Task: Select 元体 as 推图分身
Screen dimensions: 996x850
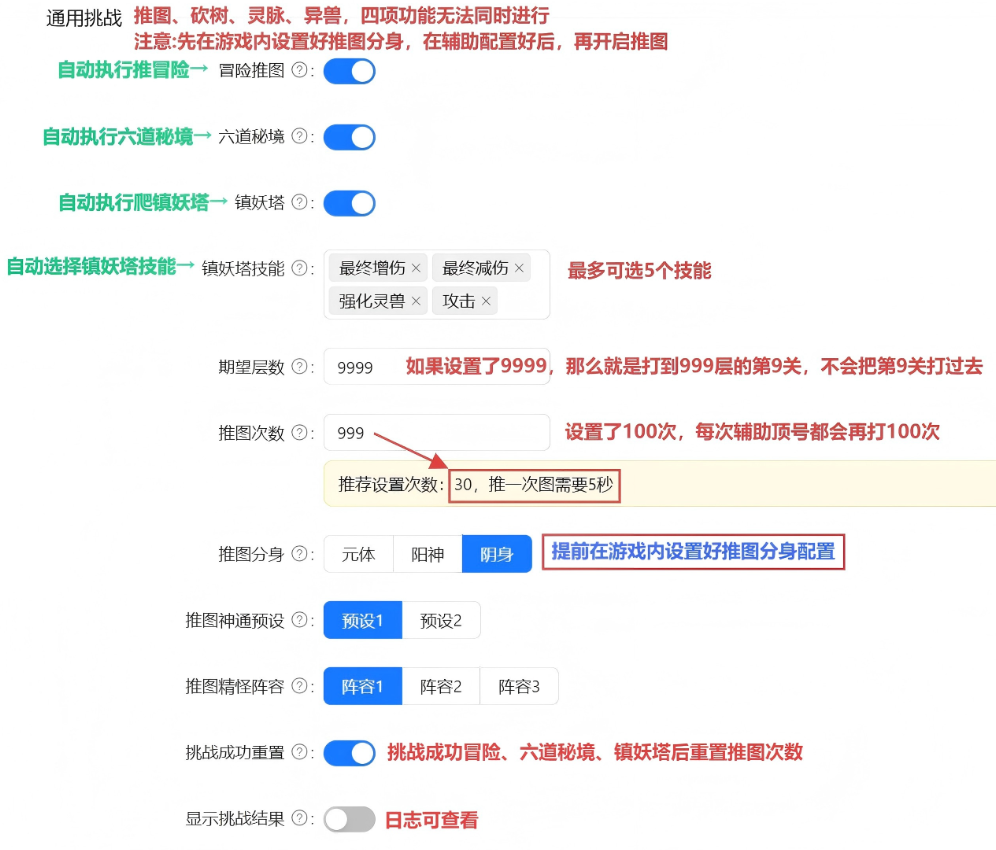Action: point(358,554)
